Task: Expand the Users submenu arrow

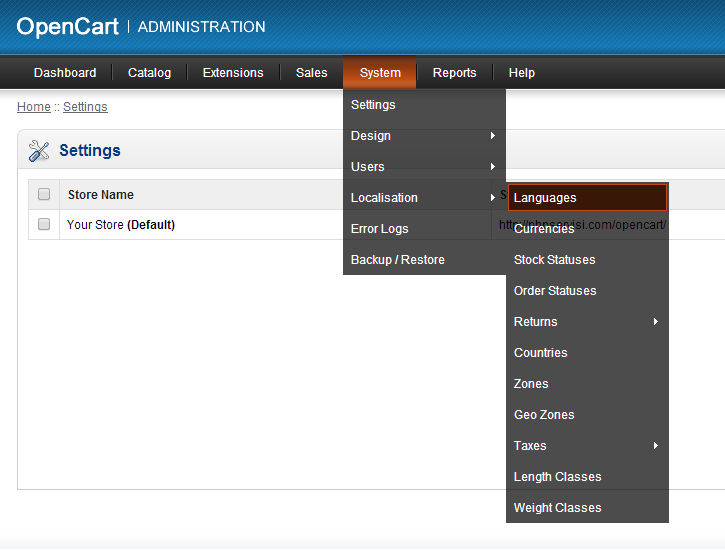Action: [493, 166]
